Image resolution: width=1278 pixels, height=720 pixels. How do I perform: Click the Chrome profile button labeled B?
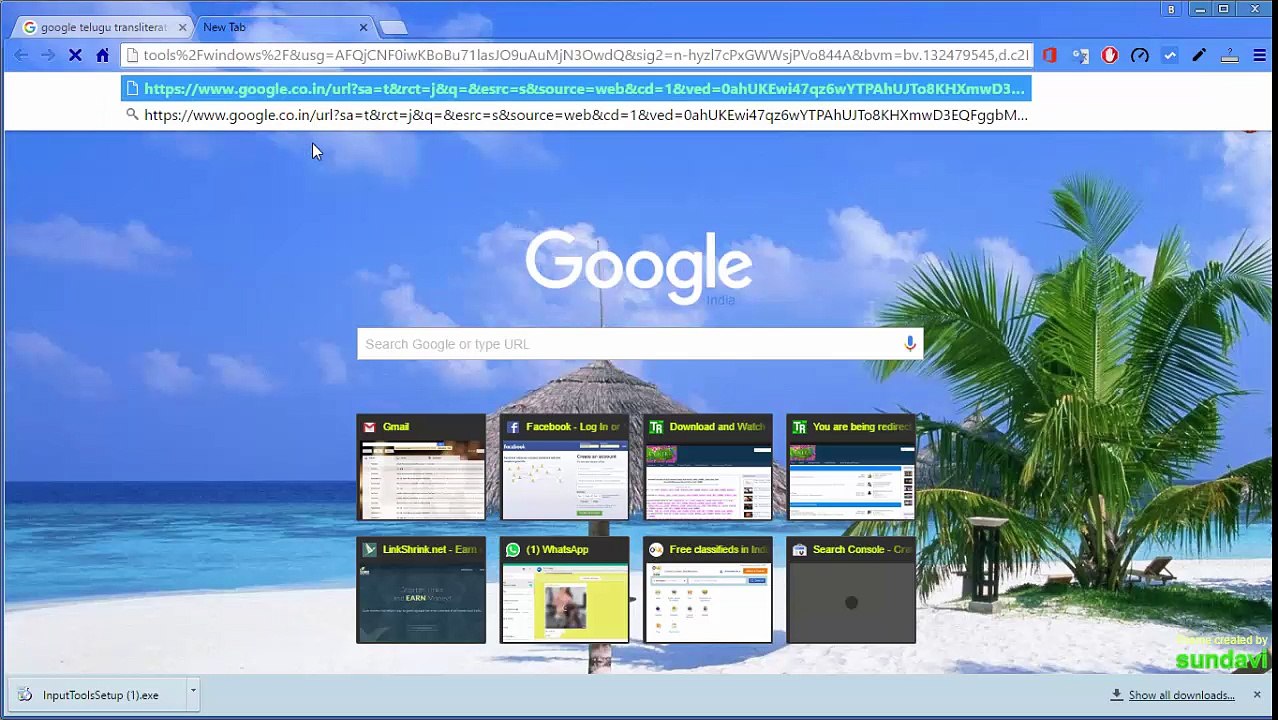coord(1171,9)
